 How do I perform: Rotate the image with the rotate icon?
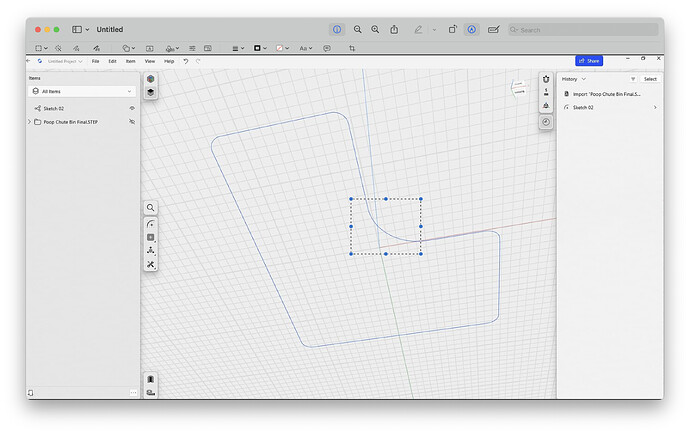[452, 29]
